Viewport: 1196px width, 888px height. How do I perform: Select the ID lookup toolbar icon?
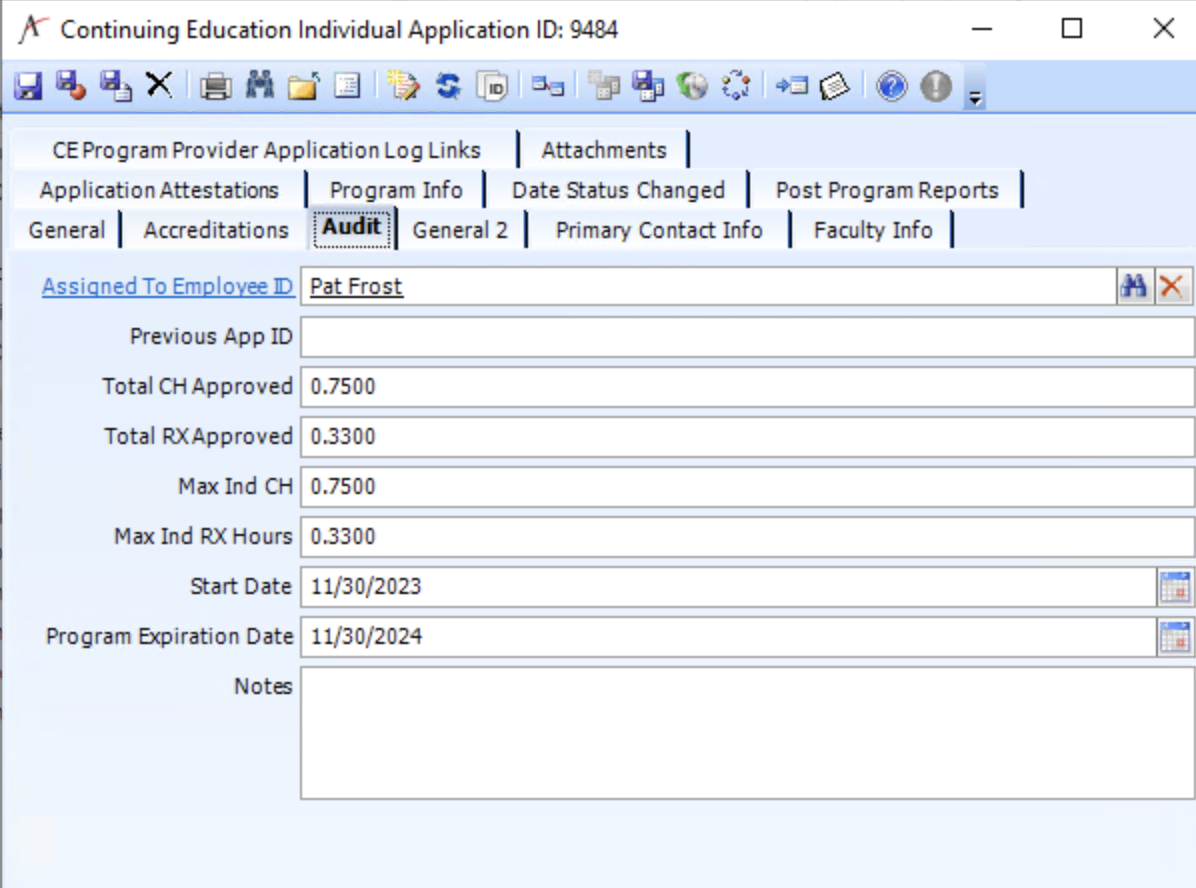(489, 86)
